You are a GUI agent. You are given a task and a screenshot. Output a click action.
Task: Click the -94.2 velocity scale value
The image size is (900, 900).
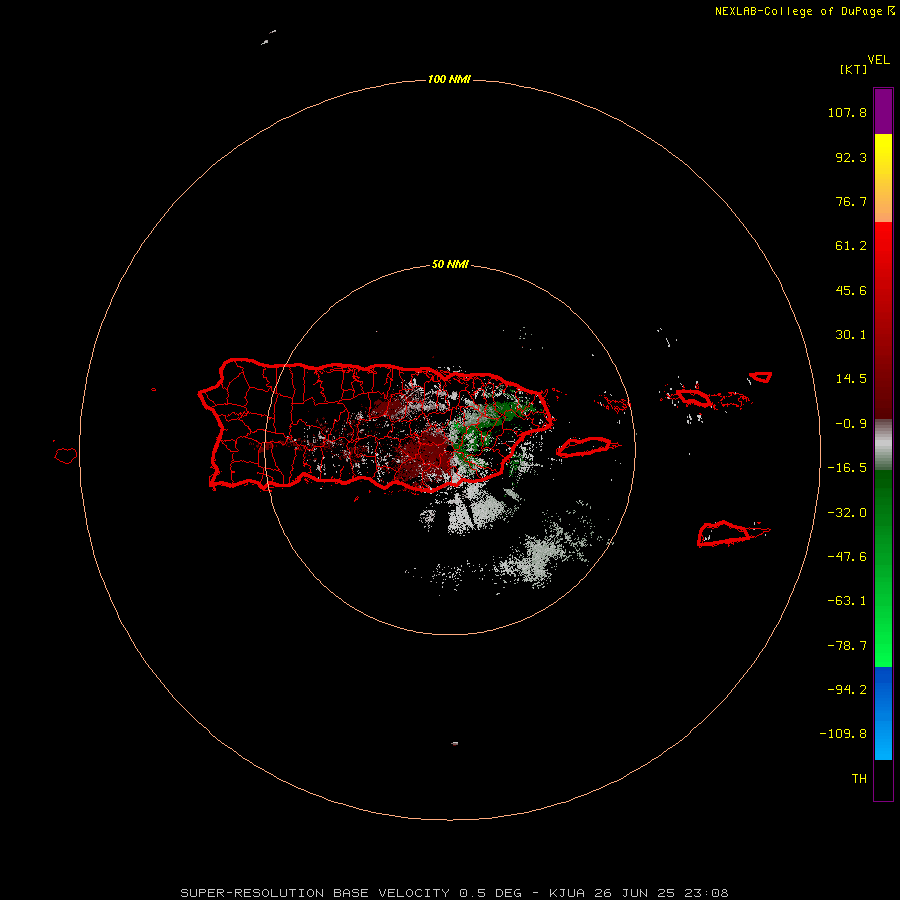click(847, 690)
